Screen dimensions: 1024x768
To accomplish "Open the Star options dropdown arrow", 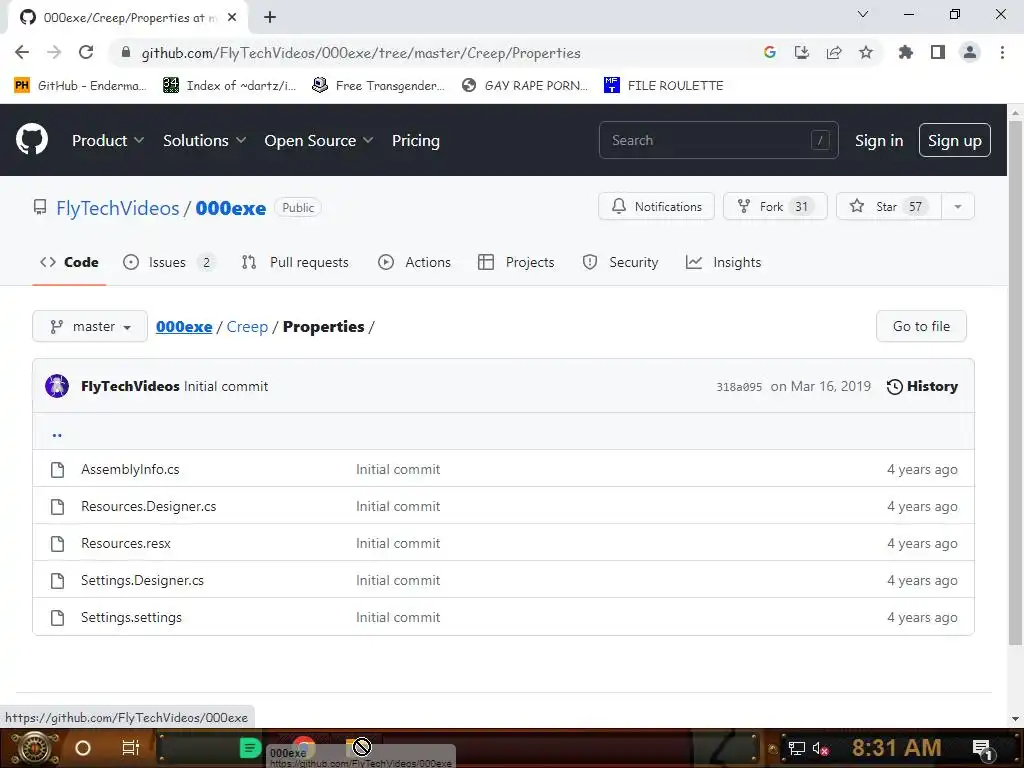I will [957, 206].
